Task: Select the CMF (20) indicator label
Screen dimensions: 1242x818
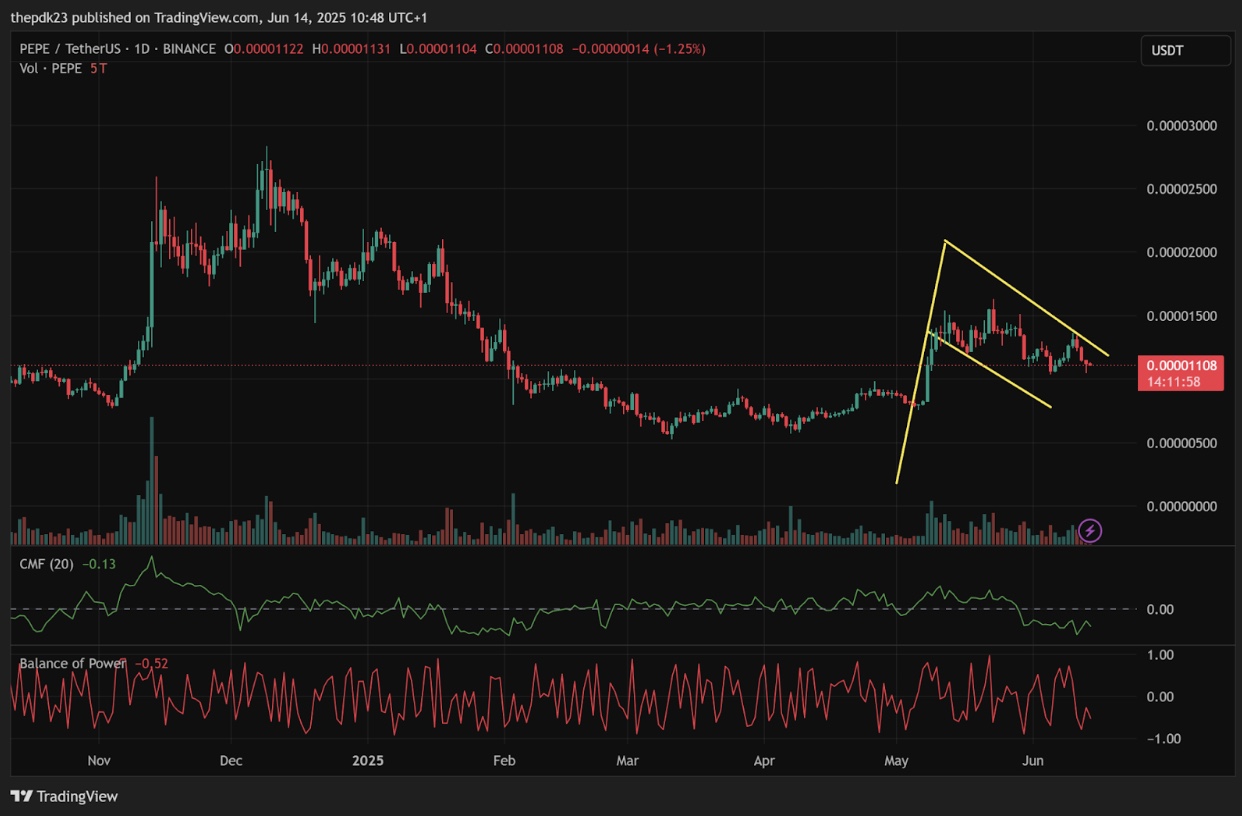Action: coord(47,564)
